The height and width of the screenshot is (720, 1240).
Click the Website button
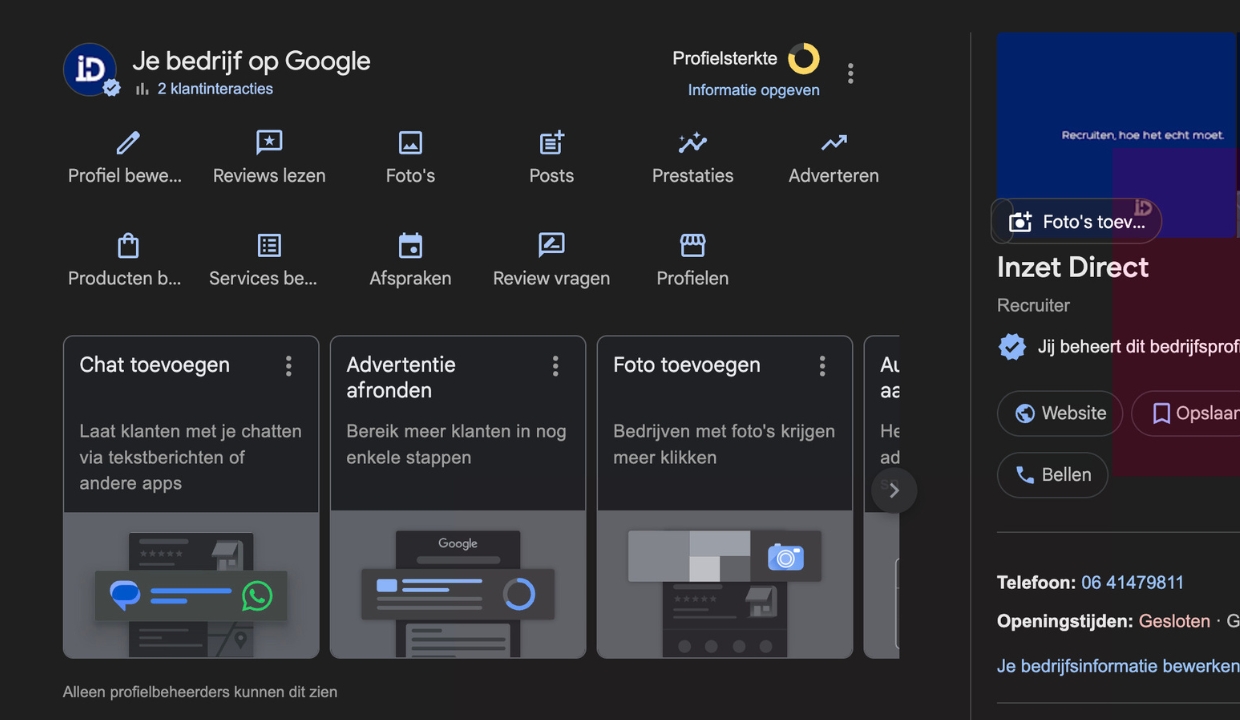click(1060, 413)
